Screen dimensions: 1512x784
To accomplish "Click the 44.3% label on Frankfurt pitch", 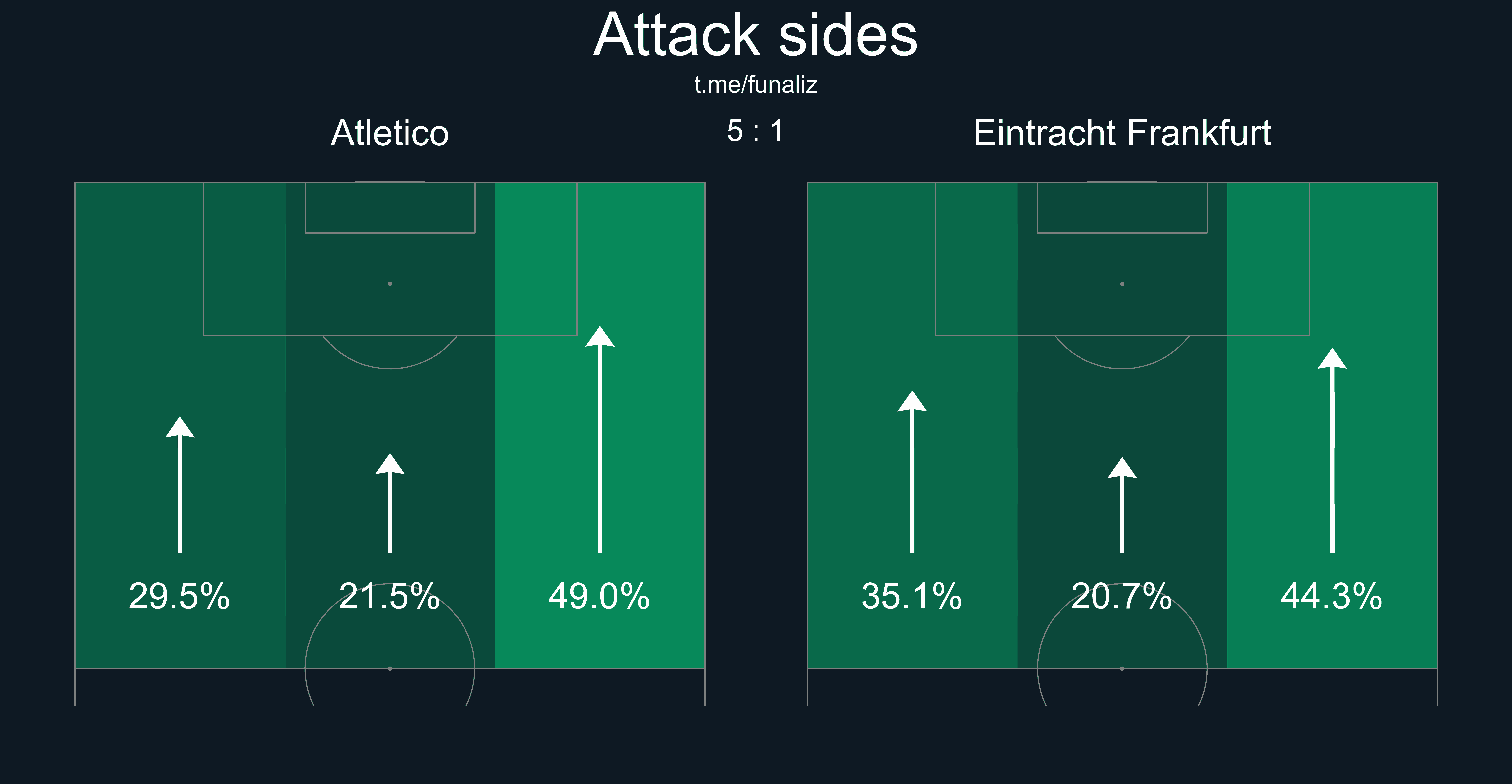I will click(1332, 596).
